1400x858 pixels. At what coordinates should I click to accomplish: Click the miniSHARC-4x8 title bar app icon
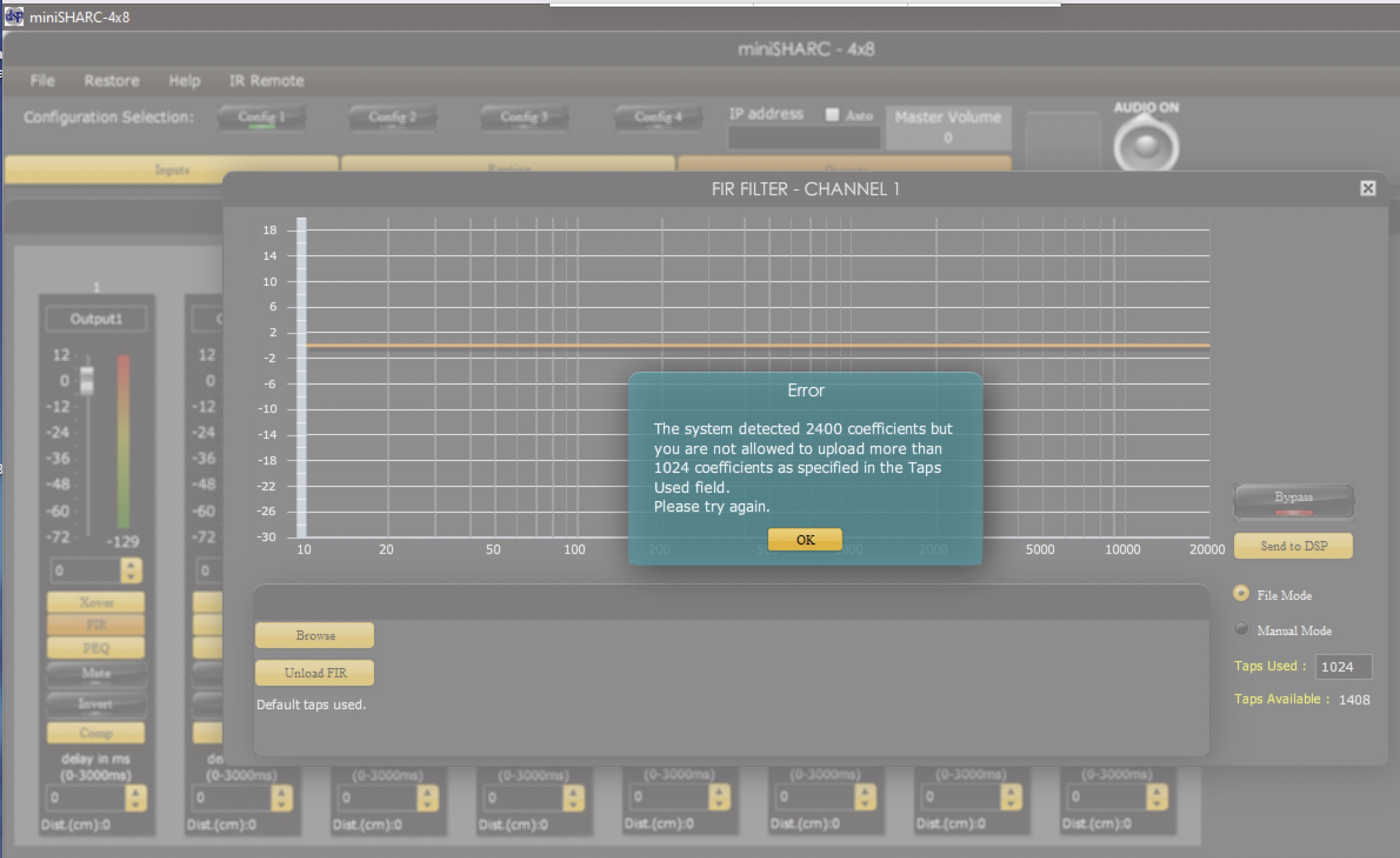pos(14,16)
